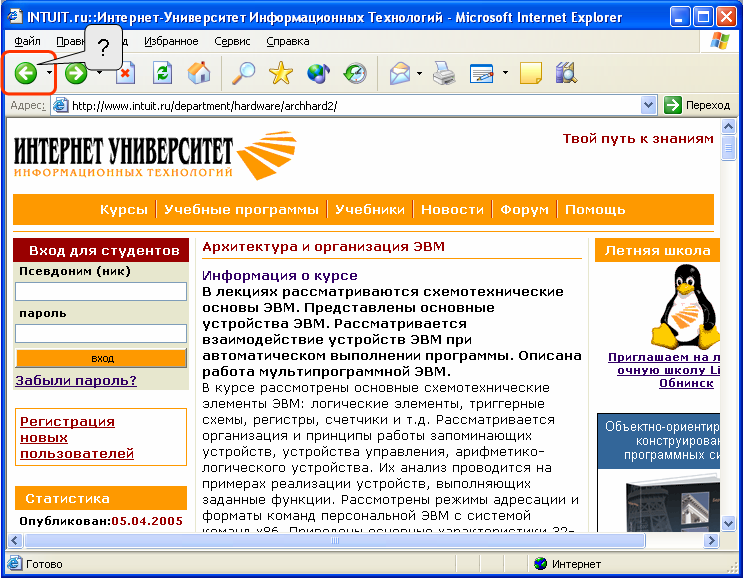
Task: Follow the Забыли пароль? link
Action: tap(76, 380)
